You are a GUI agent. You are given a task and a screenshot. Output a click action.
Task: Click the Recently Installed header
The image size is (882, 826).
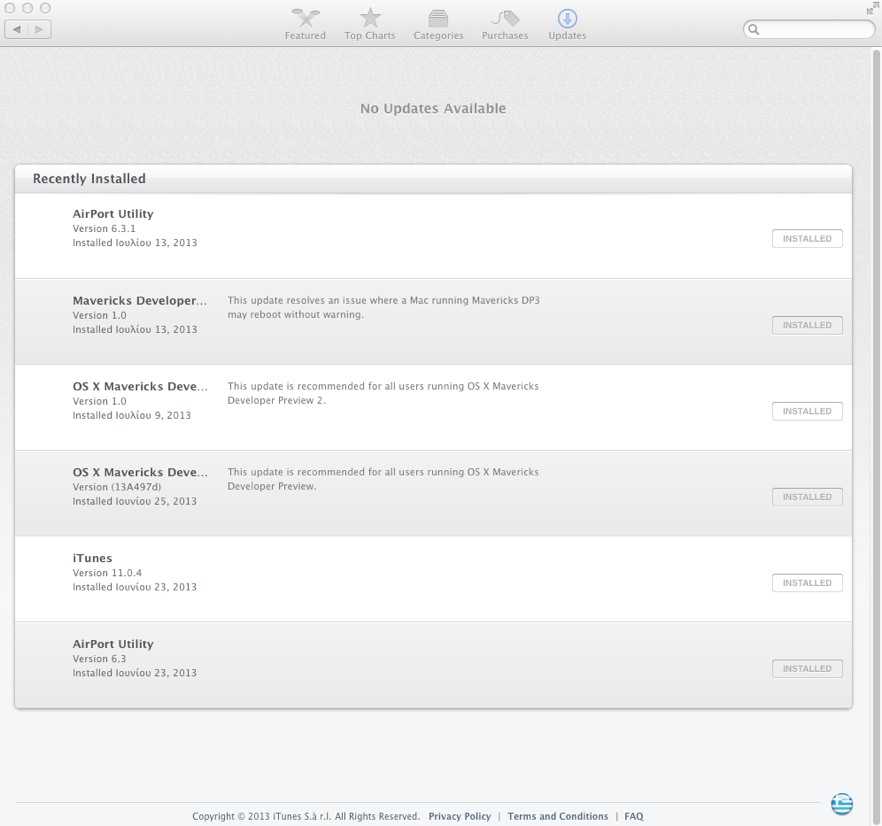tap(89, 178)
